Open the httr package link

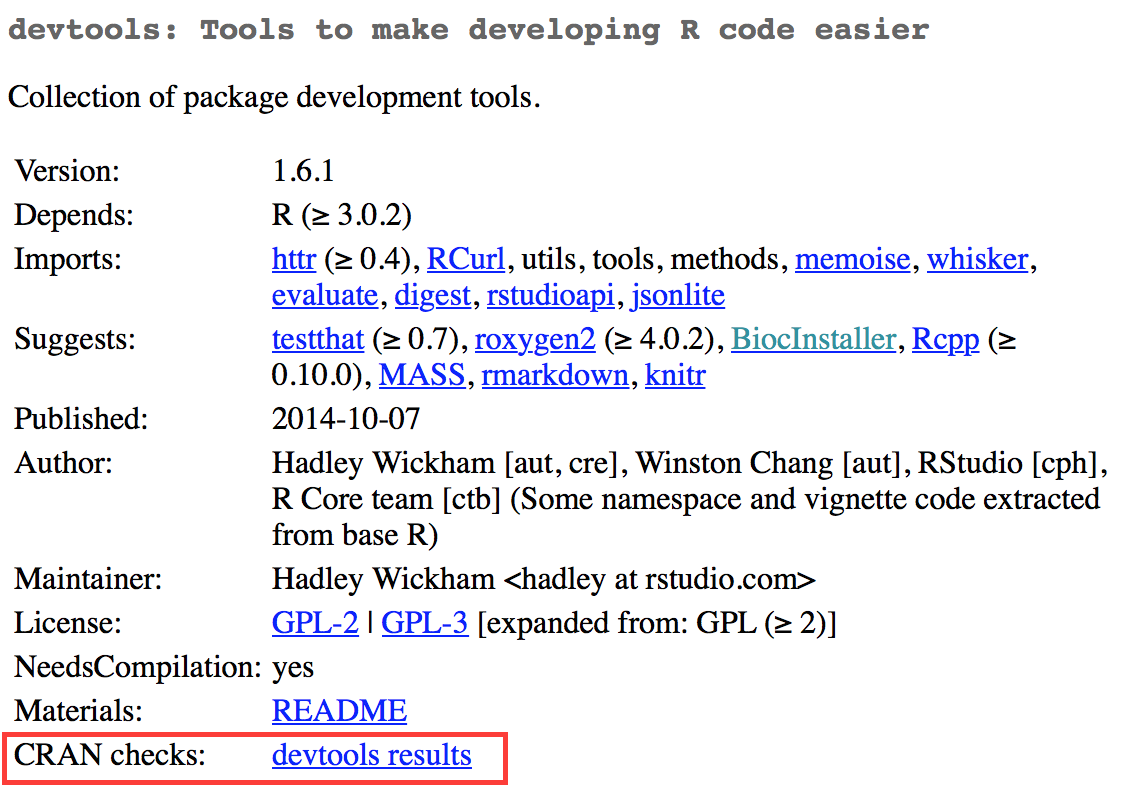click(294, 259)
